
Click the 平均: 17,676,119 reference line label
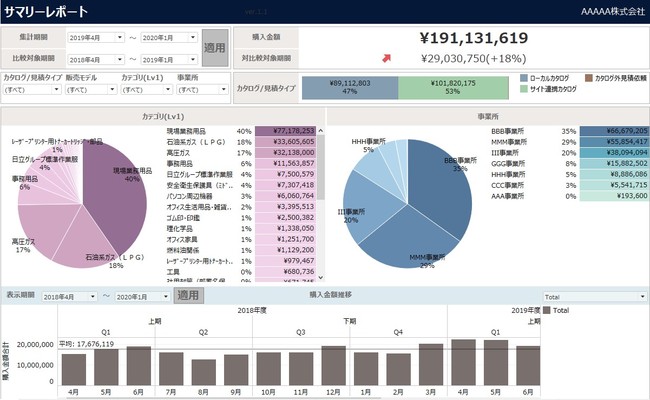[x=86, y=344]
